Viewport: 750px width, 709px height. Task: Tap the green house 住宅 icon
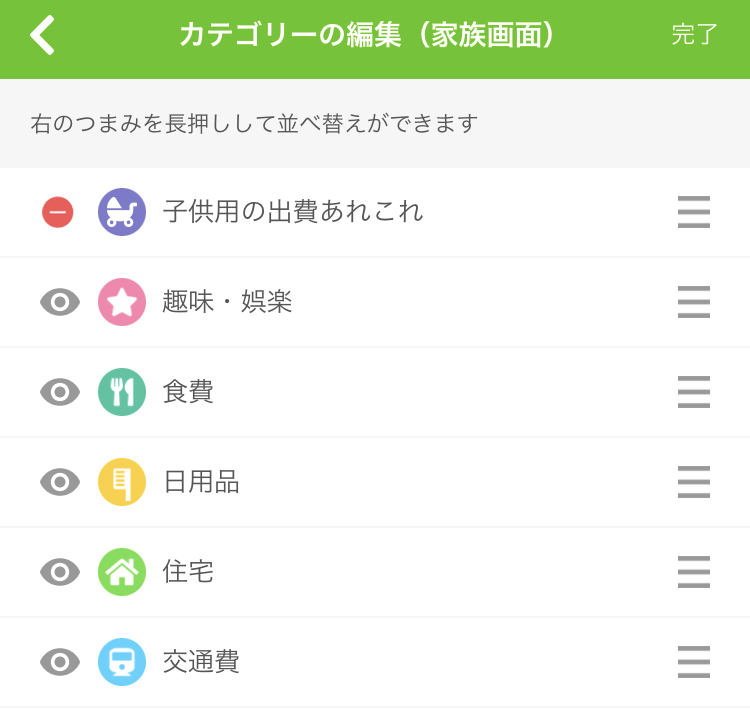122,572
